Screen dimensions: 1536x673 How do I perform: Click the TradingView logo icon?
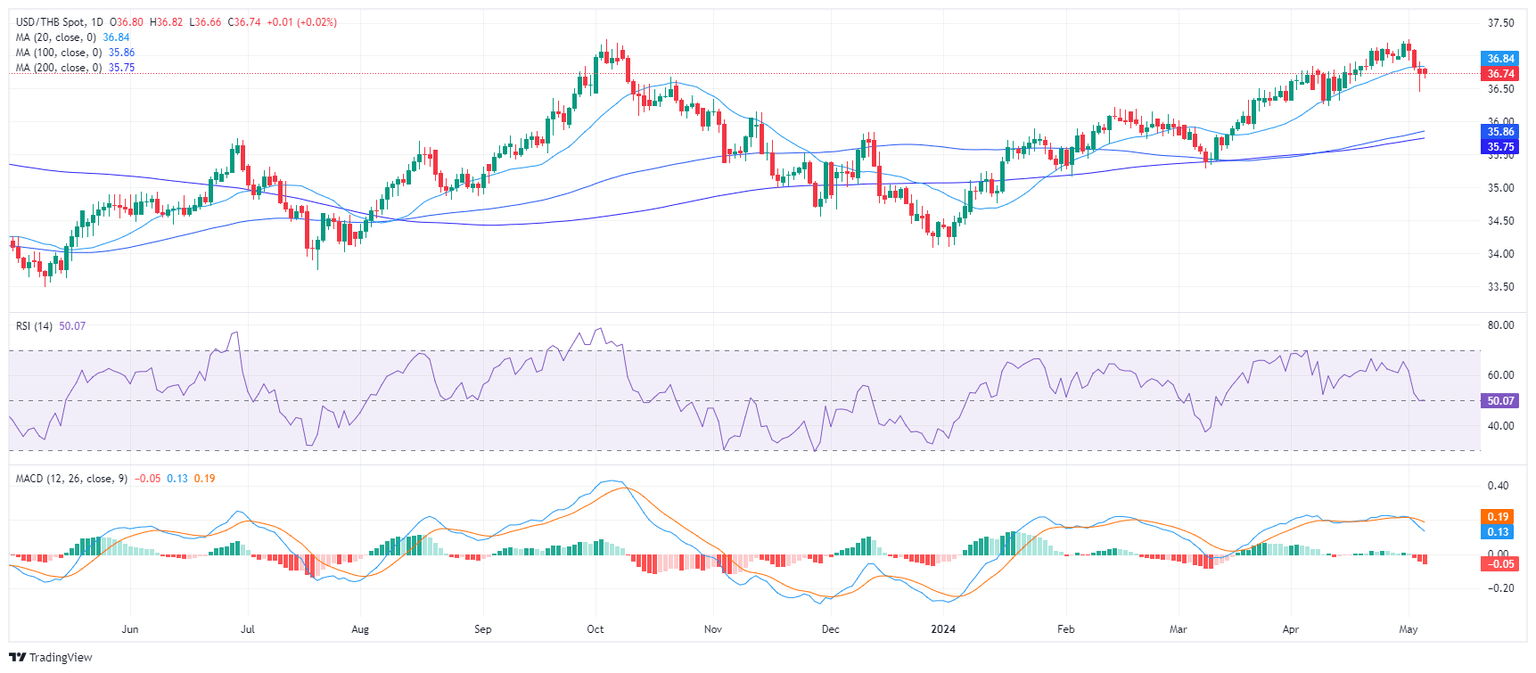17,657
